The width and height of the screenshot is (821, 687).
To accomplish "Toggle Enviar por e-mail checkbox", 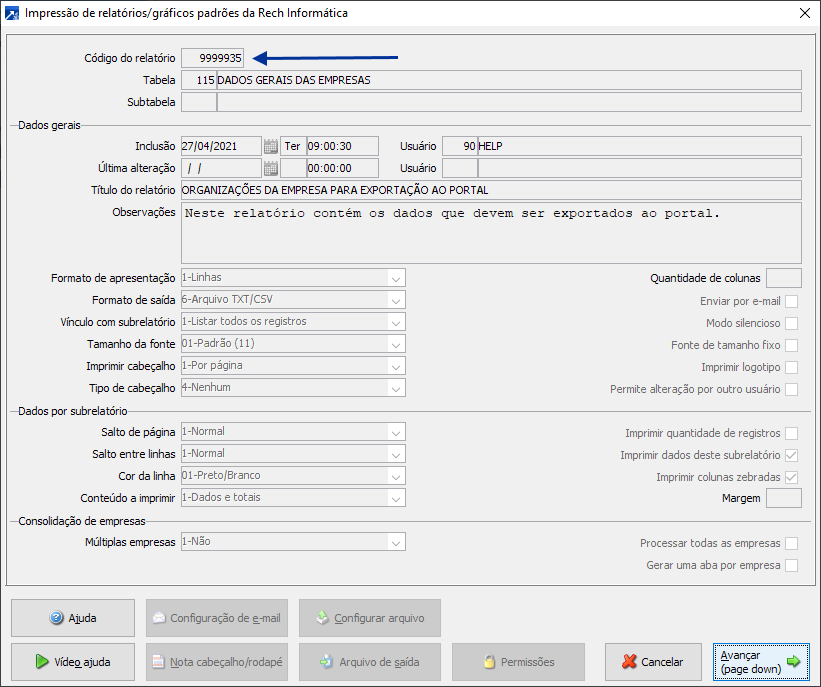I will [791, 301].
